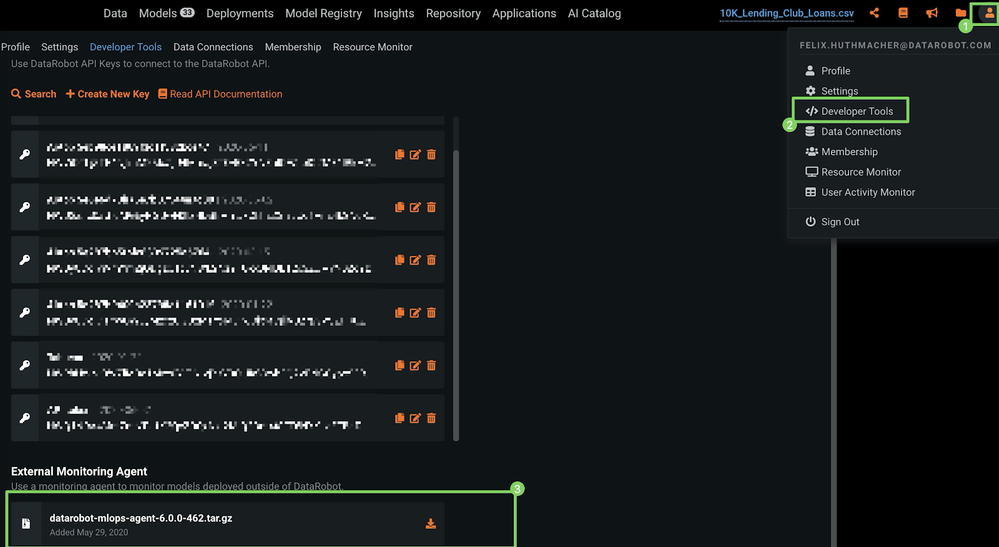The height and width of the screenshot is (547, 999).
Task: Open the documentation book icon in header
Action: [x=903, y=13]
